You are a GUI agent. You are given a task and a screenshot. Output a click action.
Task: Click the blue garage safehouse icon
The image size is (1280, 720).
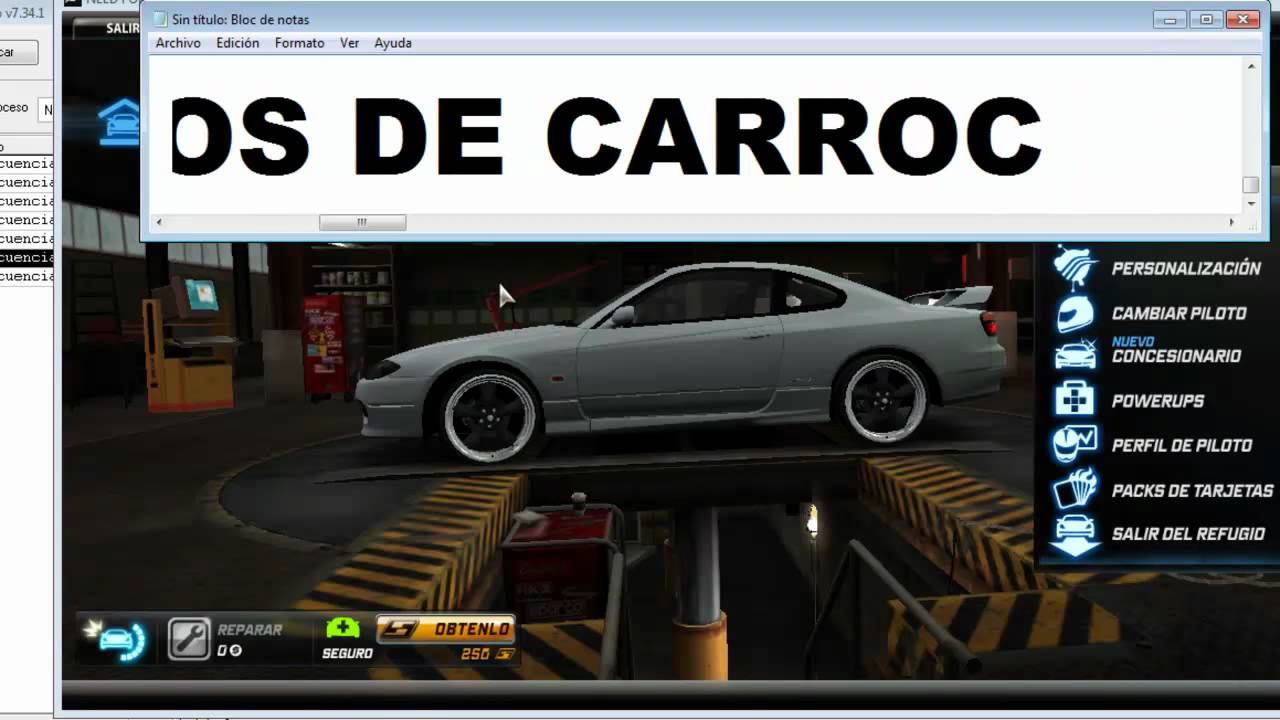click(119, 122)
